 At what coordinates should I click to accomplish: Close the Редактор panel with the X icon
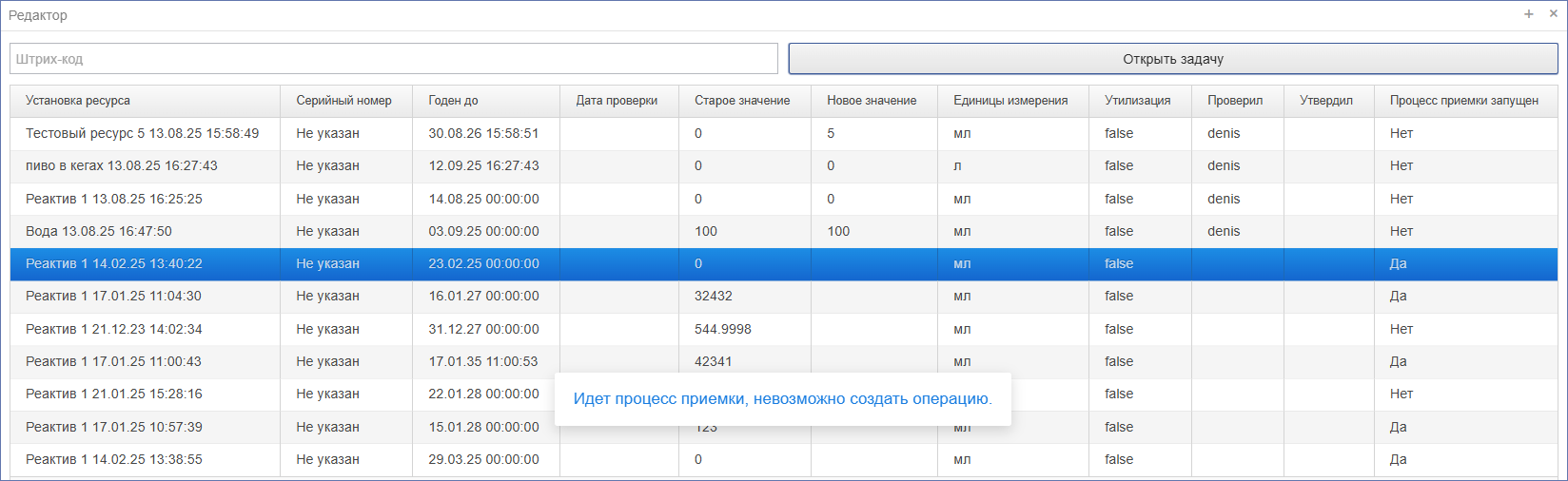(x=1554, y=14)
